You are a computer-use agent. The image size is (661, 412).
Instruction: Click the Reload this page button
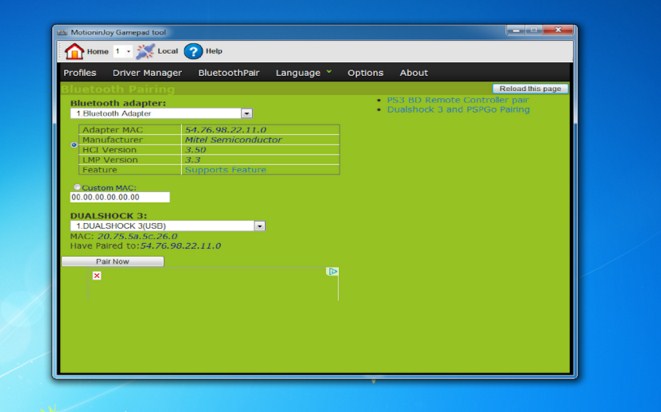click(x=530, y=89)
